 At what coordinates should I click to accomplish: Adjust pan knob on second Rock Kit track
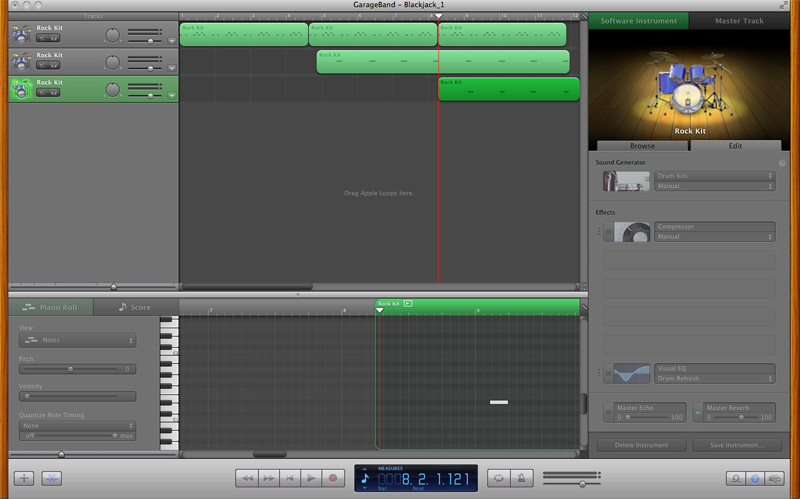click(x=112, y=62)
